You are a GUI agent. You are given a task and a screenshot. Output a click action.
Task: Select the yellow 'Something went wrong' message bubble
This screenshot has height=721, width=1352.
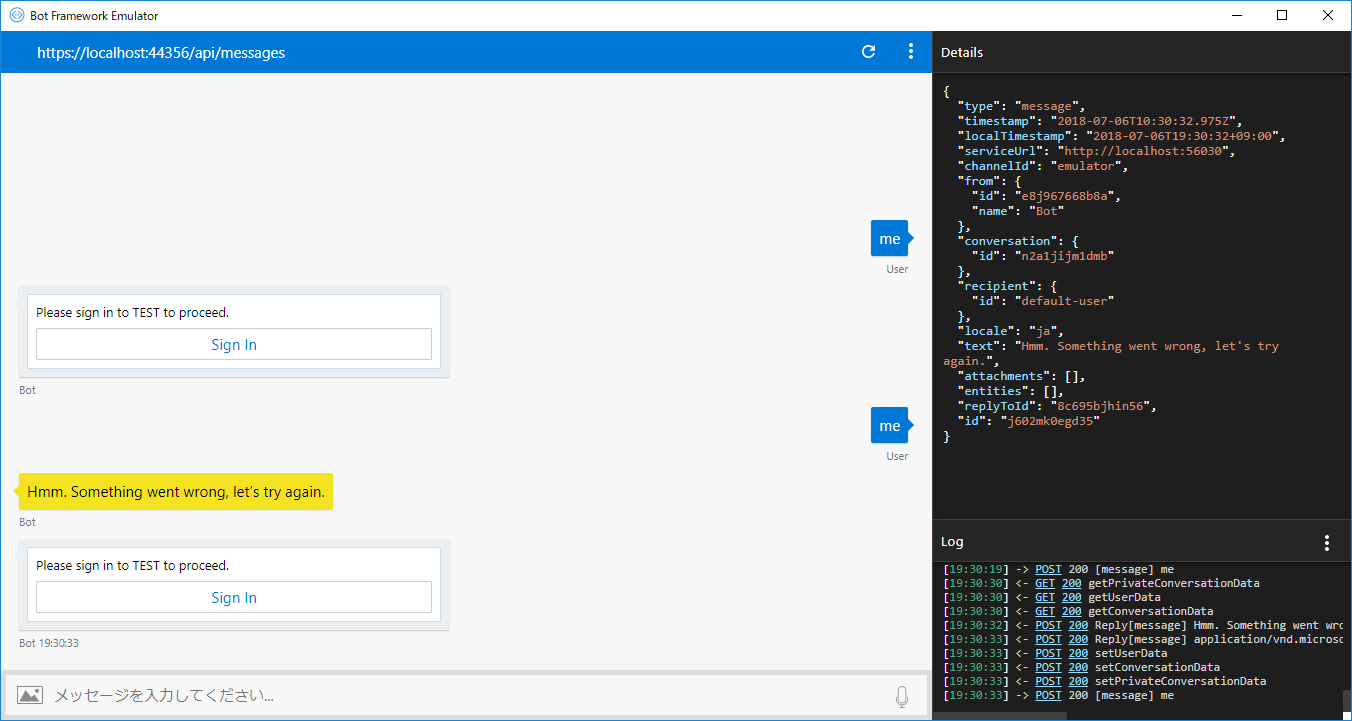(176, 492)
